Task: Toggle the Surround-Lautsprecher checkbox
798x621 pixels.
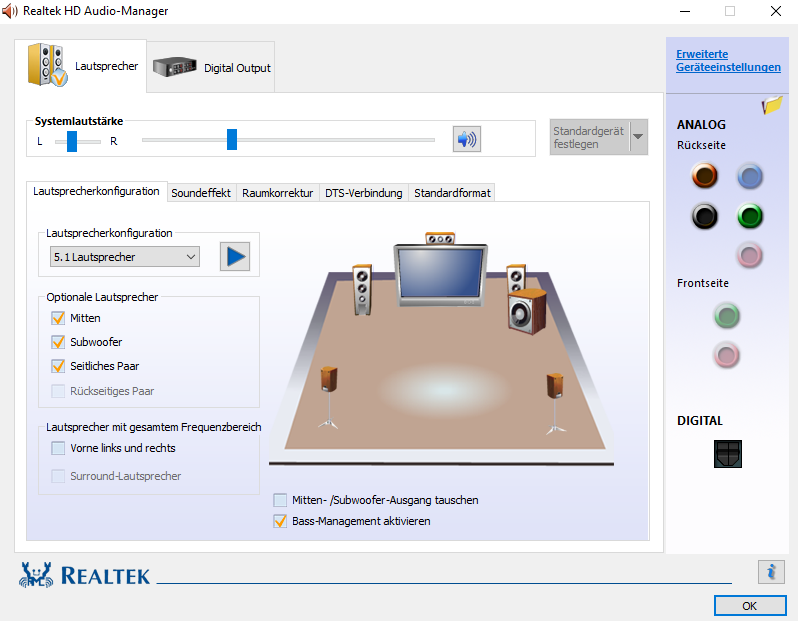Action: tap(58, 476)
